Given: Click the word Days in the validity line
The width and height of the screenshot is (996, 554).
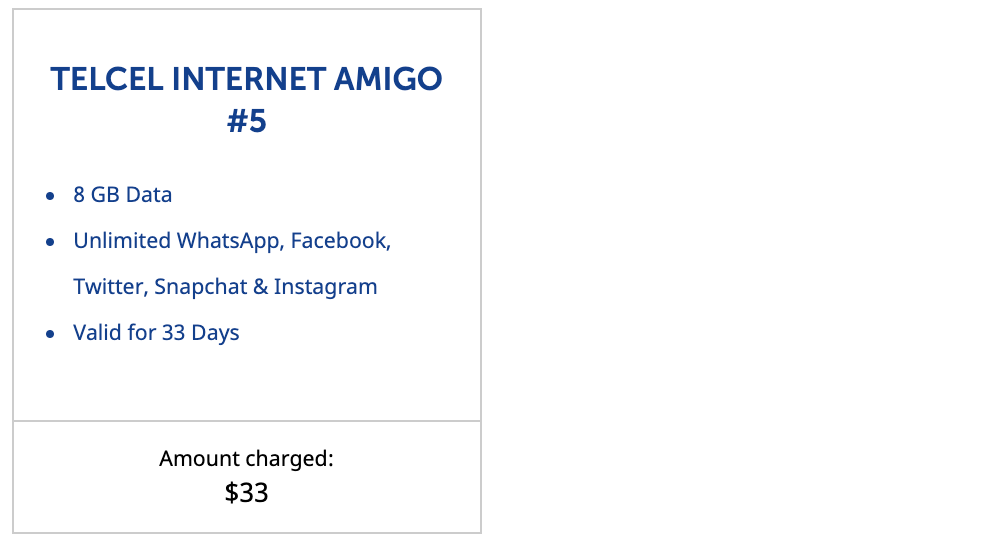Looking at the screenshot, I should [215, 333].
